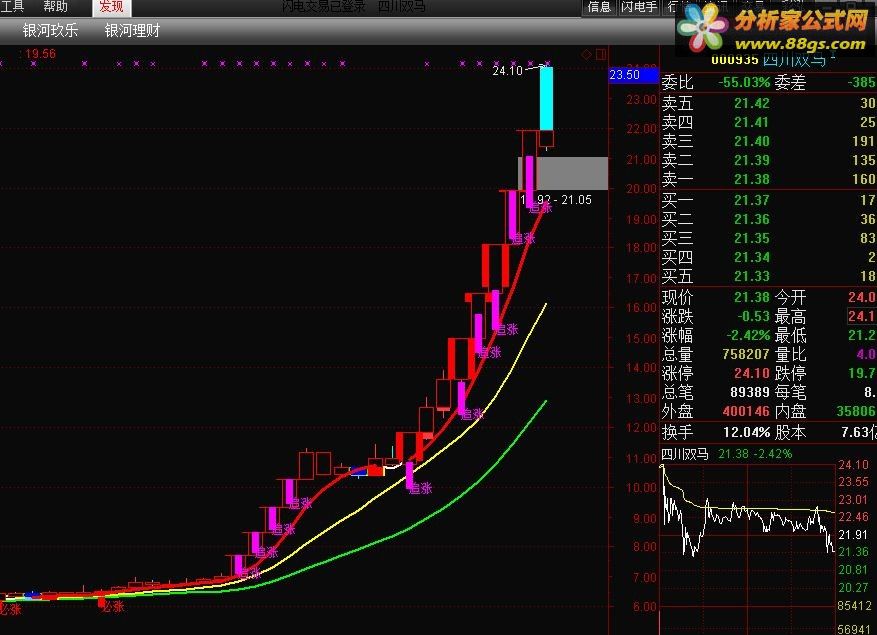877x635 pixels.
Task: Click the 19.92 - 21.05 gap label
Action: coord(556,200)
